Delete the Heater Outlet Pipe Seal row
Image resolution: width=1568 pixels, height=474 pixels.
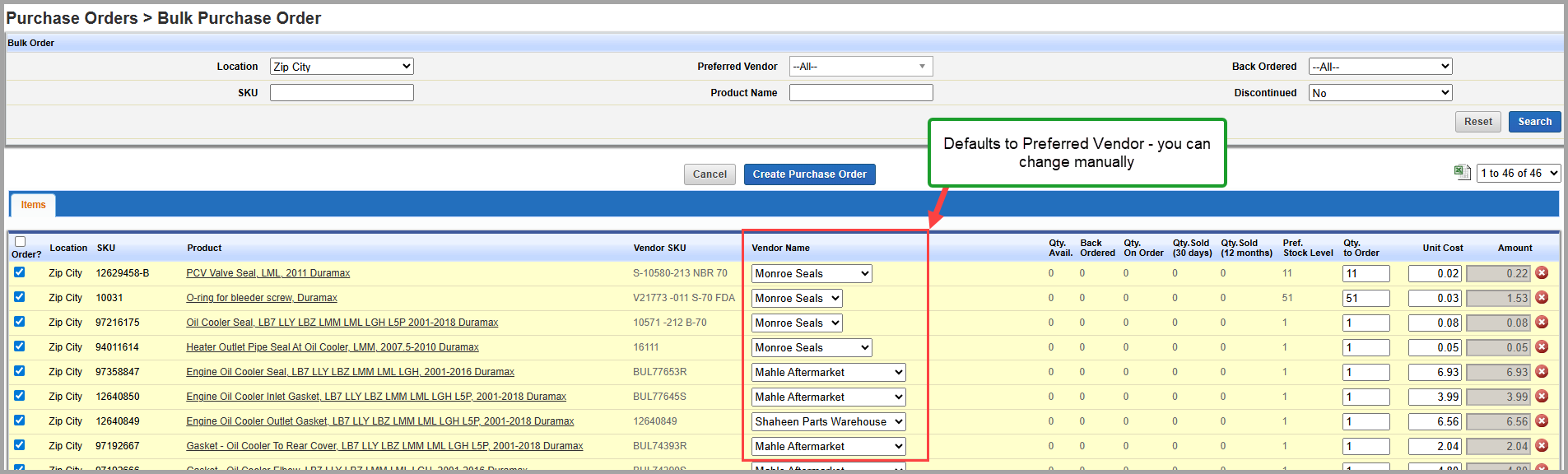tap(1542, 347)
